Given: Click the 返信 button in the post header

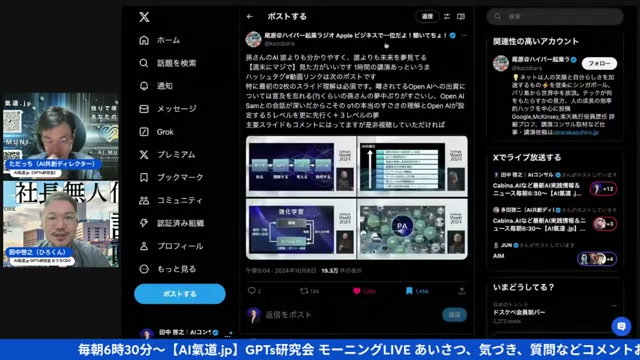Looking at the screenshot, I should 427,16.
